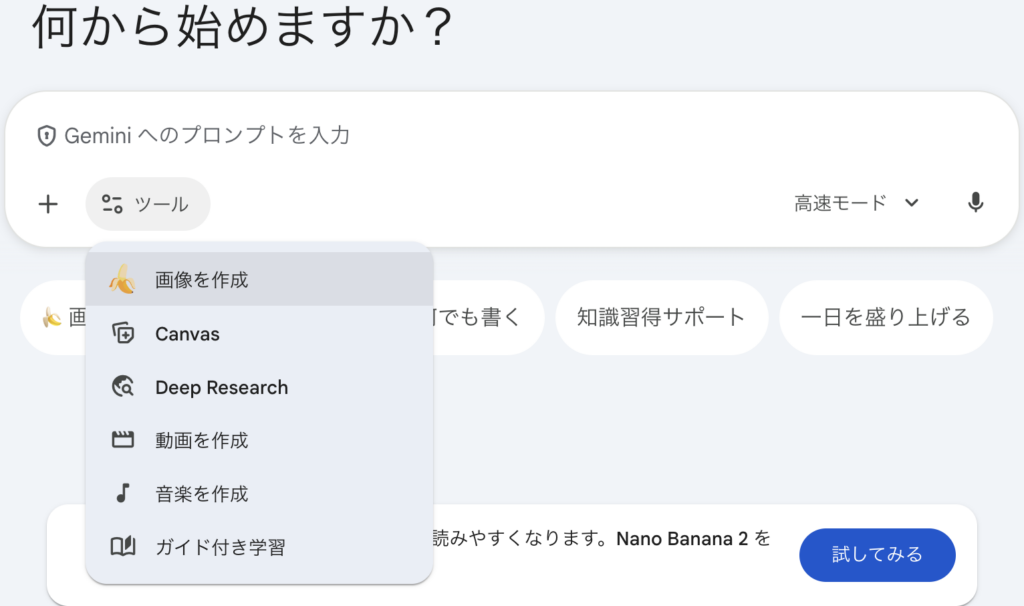Click the Canvas icon in the tools menu

pos(122,334)
